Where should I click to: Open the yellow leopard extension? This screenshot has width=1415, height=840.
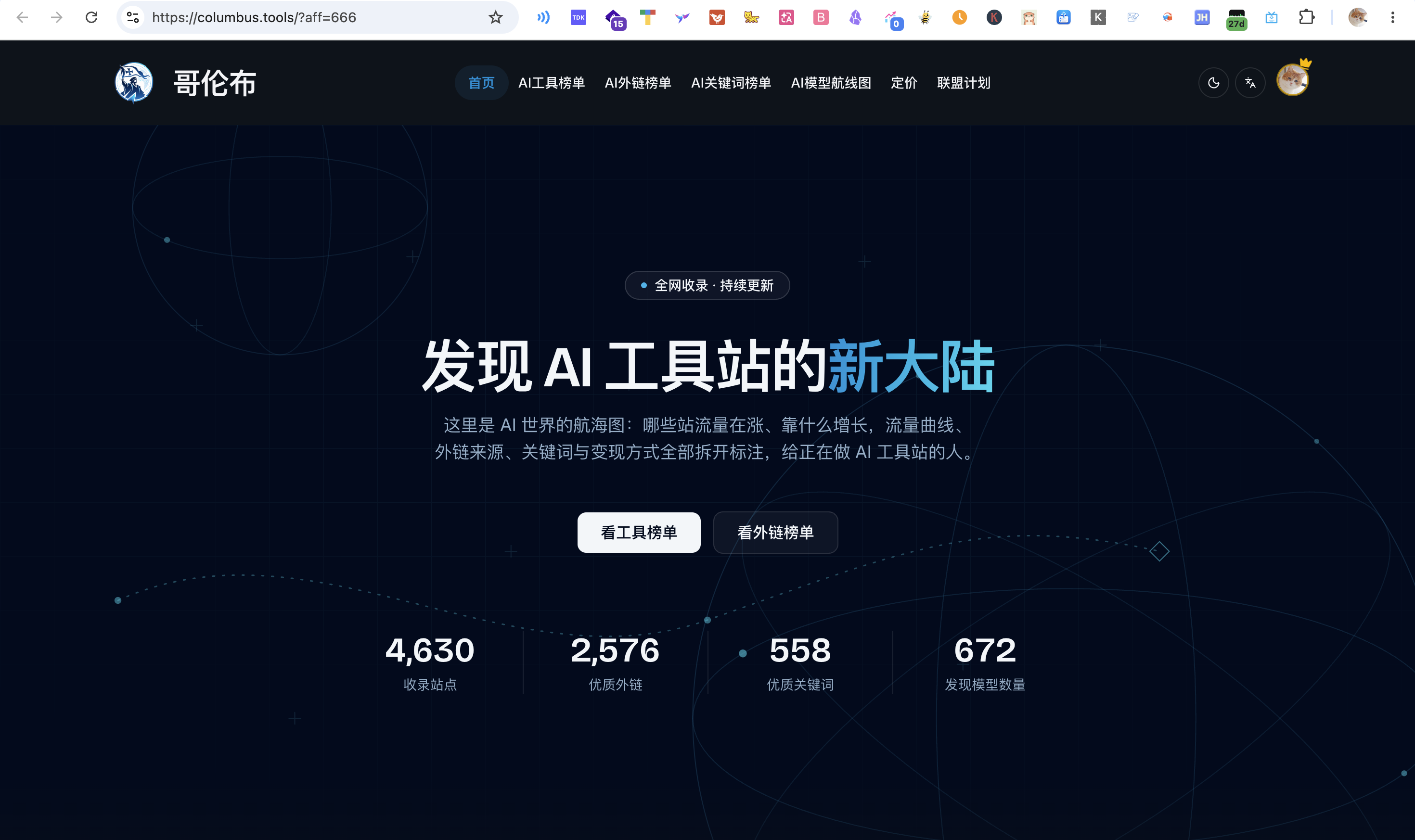click(751, 17)
